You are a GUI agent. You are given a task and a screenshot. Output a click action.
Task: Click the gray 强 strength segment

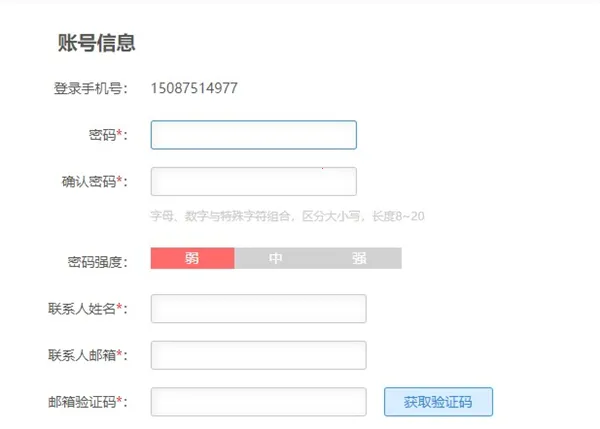point(359,259)
